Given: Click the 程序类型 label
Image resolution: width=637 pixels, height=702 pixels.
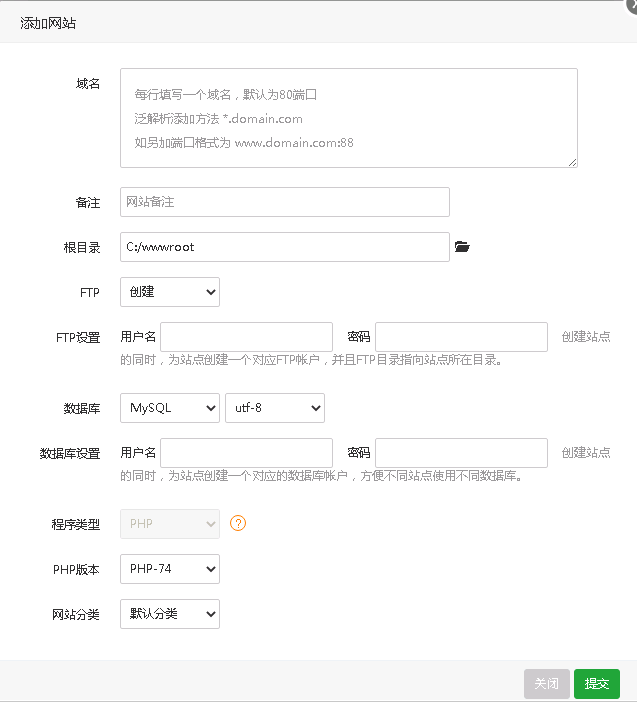Looking at the screenshot, I should 76,524.
